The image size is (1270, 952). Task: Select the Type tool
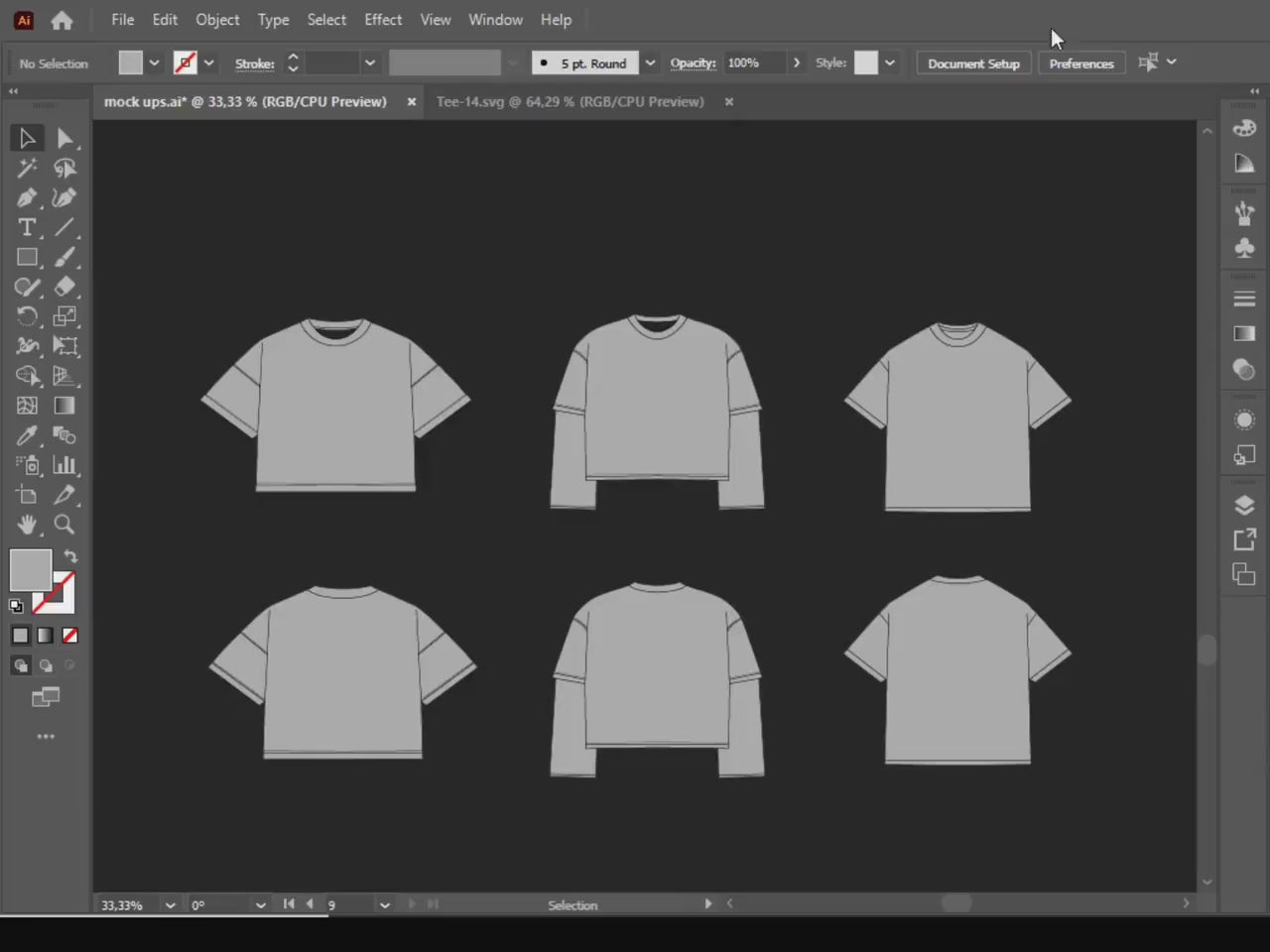(x=27, y=227)
